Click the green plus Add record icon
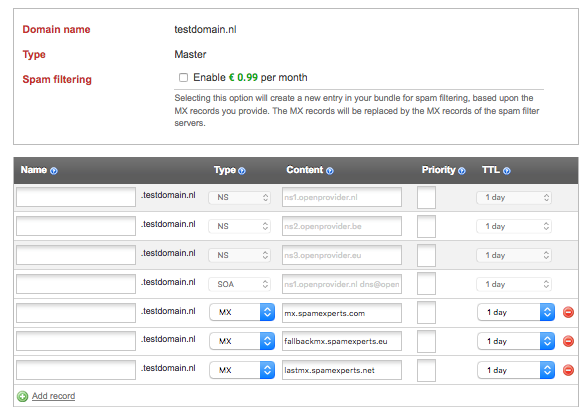This screenshot has width=582, height=413. [x=23, y=396]
